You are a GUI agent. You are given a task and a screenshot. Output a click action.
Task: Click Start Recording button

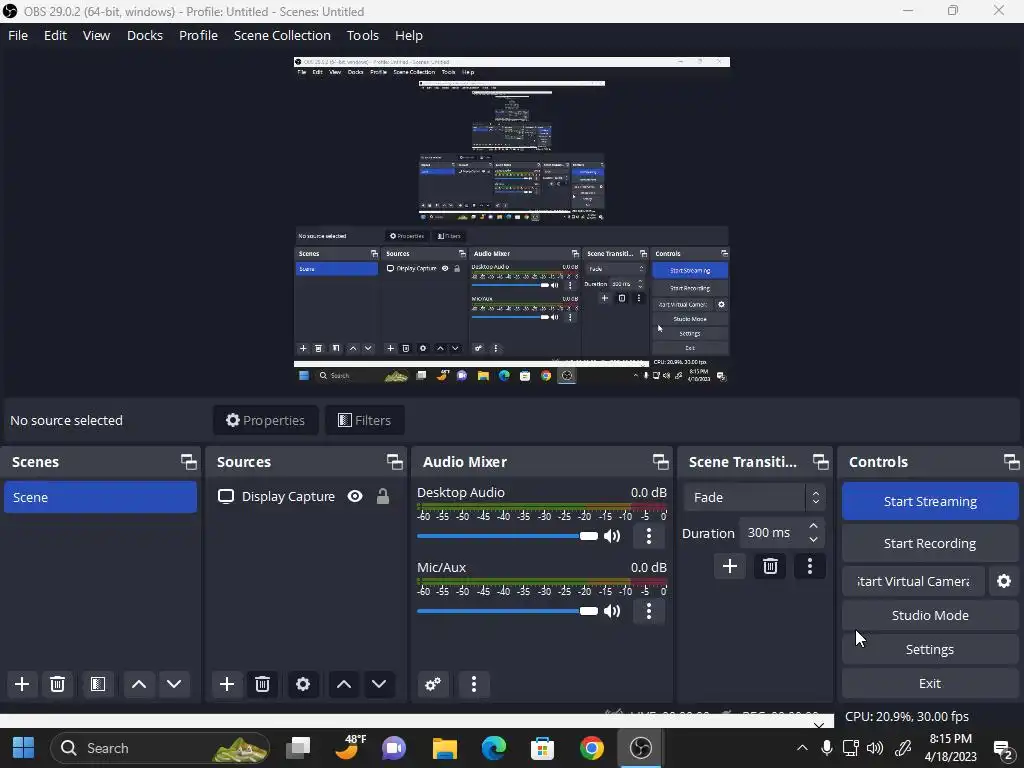tap(930, 543)
